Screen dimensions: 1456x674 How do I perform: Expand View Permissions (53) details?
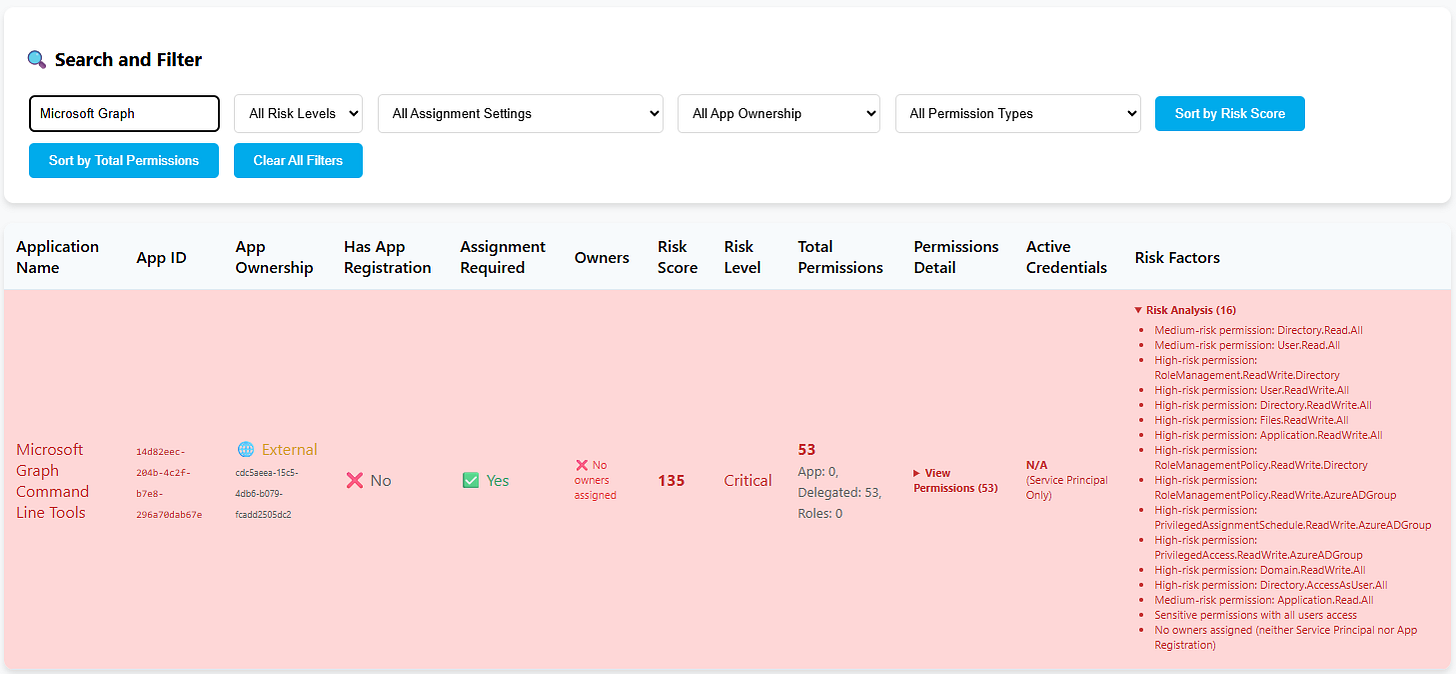click(x=955, y=480)
